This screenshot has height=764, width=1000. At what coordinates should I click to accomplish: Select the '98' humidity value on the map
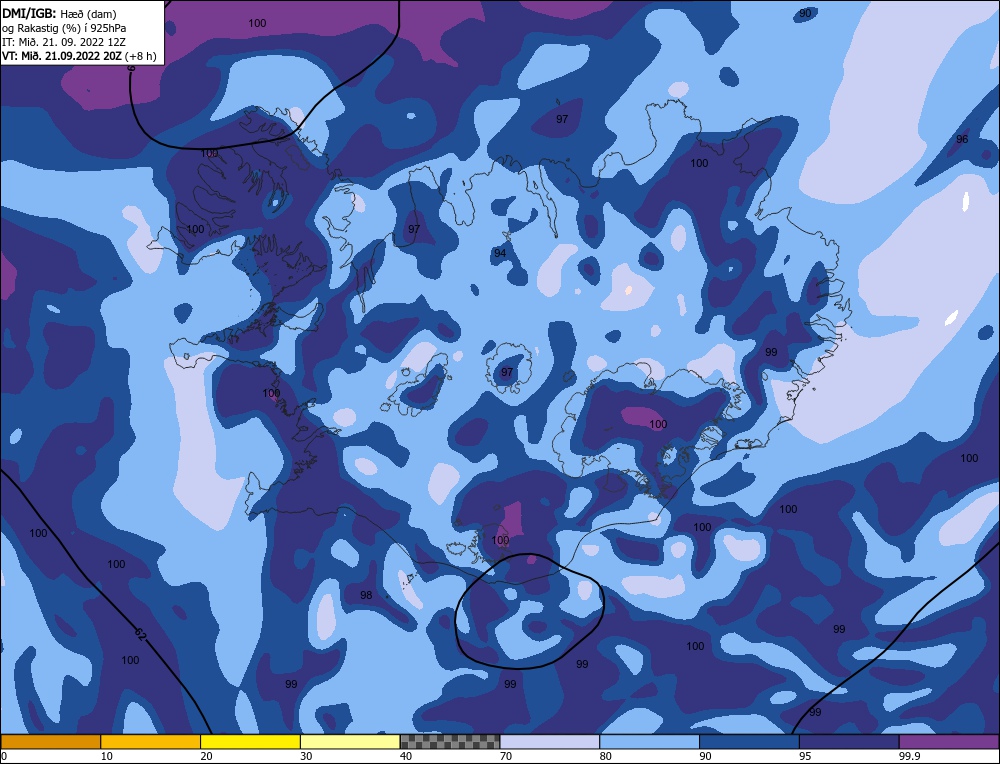366,595
